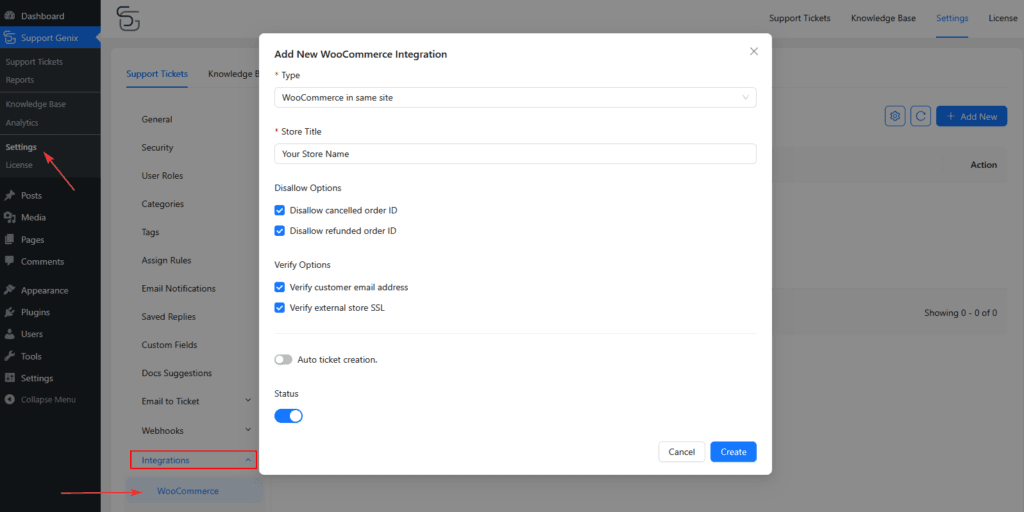Open Knowledge Base in WordPress submenu
Screen dimensions: 1024x512
(x=35, y=104)
